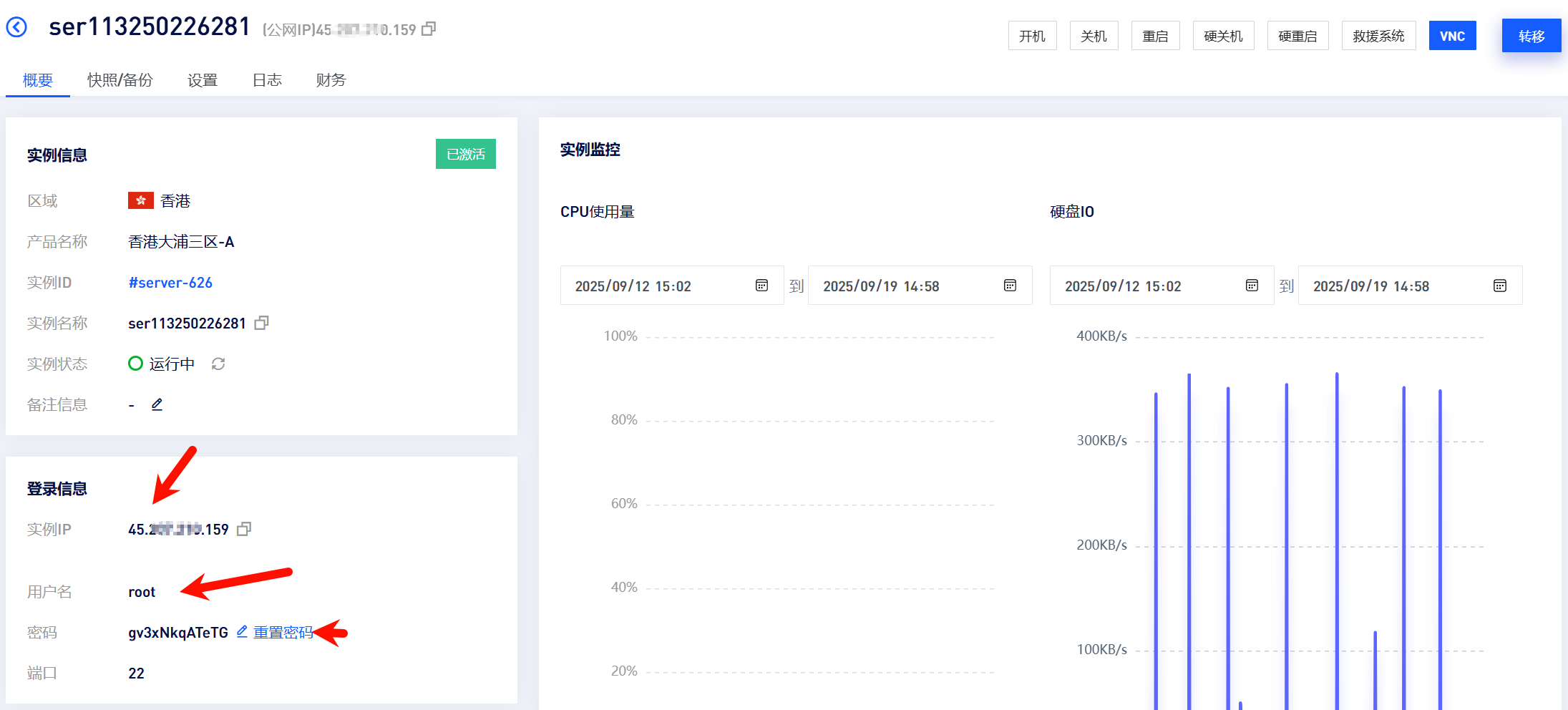View the 财务 tab
This screenshot has width=1568, height=710.
(331, 80)
